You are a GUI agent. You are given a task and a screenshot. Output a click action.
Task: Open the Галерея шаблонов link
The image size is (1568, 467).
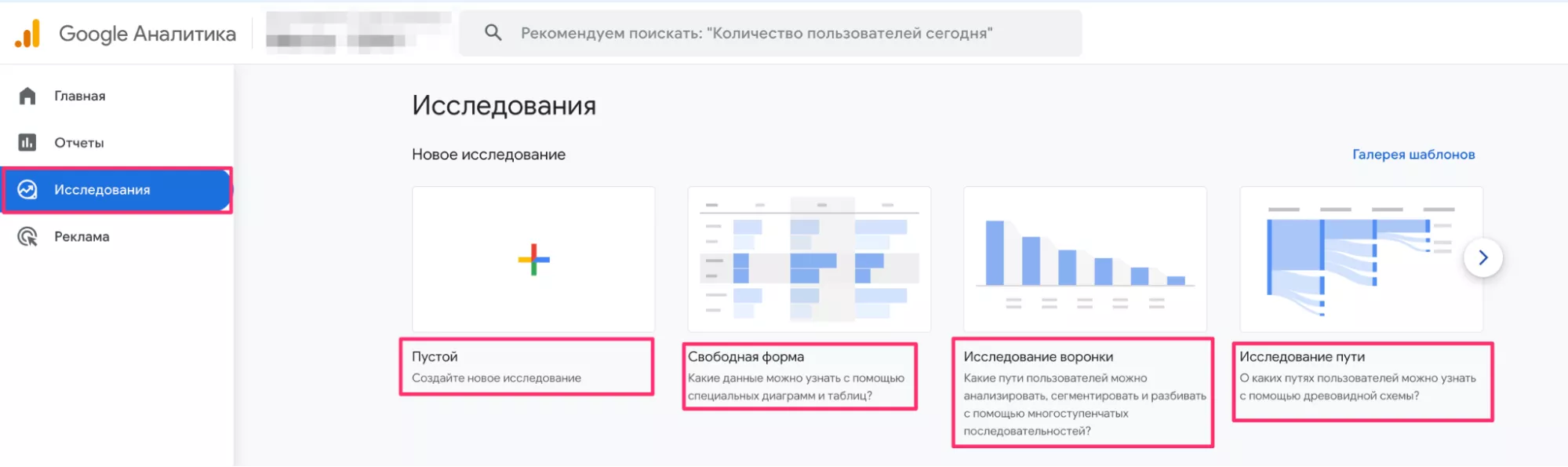click(1413, 155)
